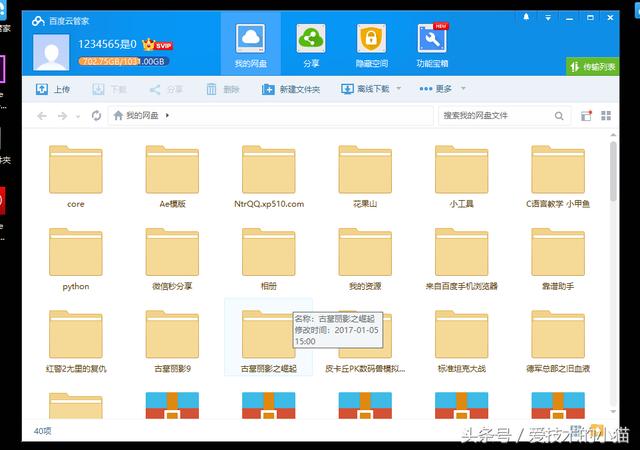640x450 pixels.
Task: Expand the 更多 dropdown arrow
Action: tap(463, 88)
